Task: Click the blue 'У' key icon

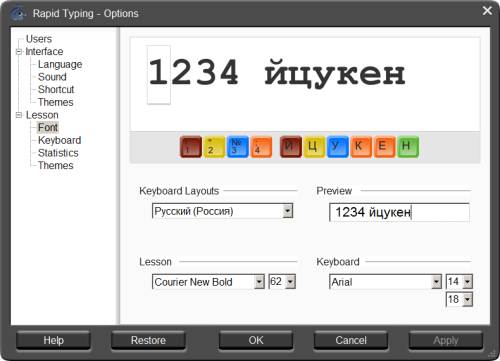Action: tap(338, 146)
